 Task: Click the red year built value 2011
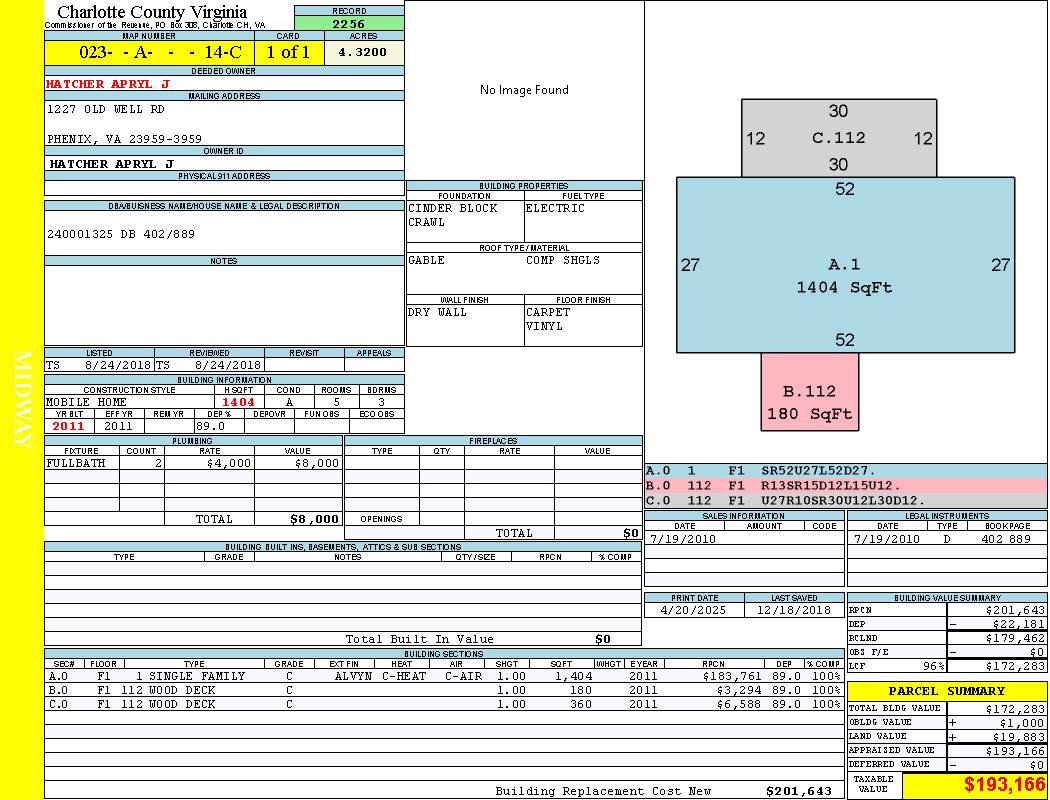[x=69, y=426]
